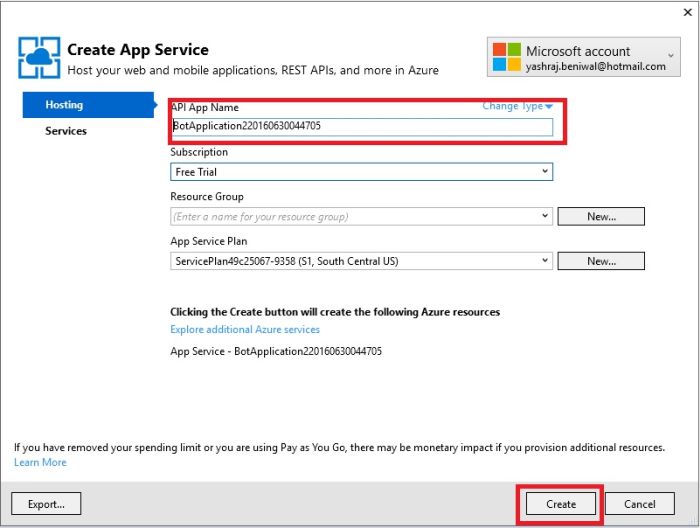700x528 pixels.
Task: Close the Create App Service dialog
Action: [688, 12]
